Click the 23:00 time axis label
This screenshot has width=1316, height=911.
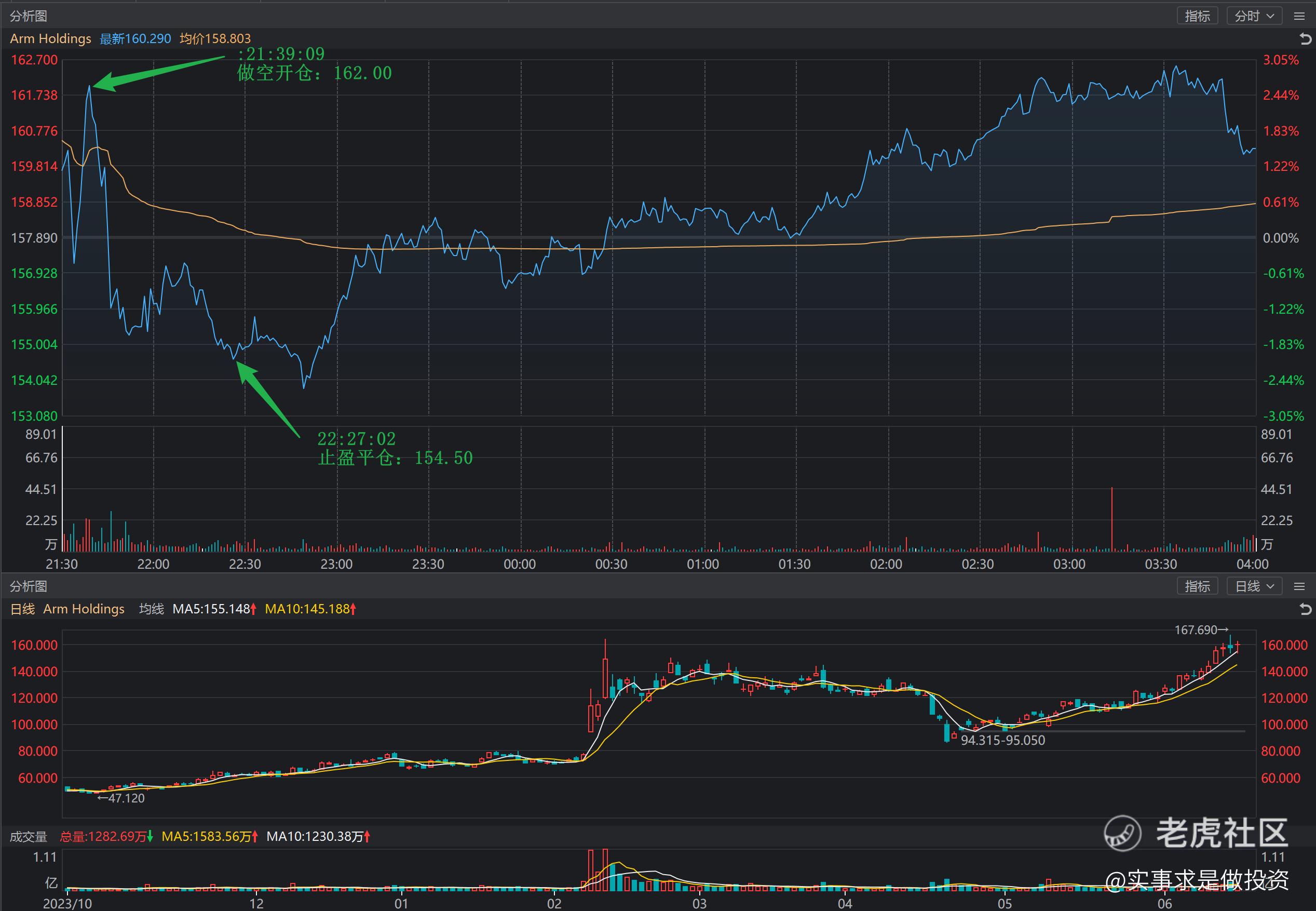(x=336, y=565)
